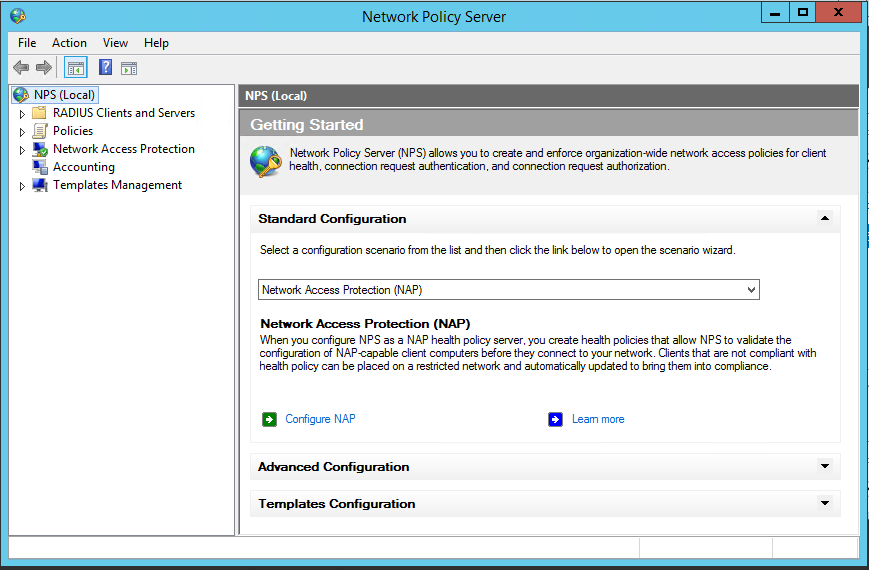Click the blue Learn more arrow icon
Image resolution: width=869 pixels, height=570 pixels.
[555, 419]
